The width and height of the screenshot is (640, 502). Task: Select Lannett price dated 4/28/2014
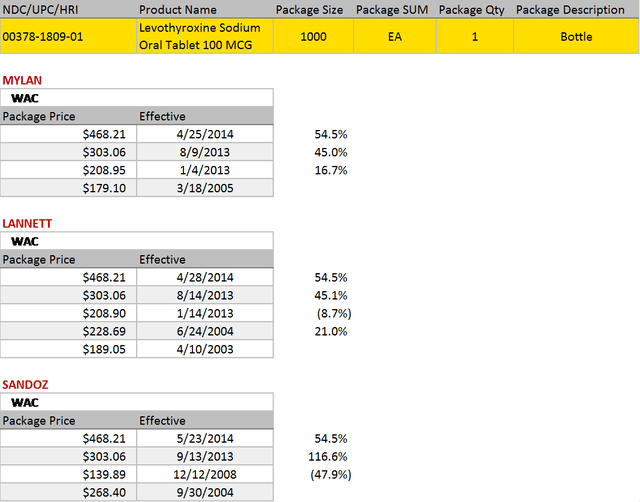68,277
